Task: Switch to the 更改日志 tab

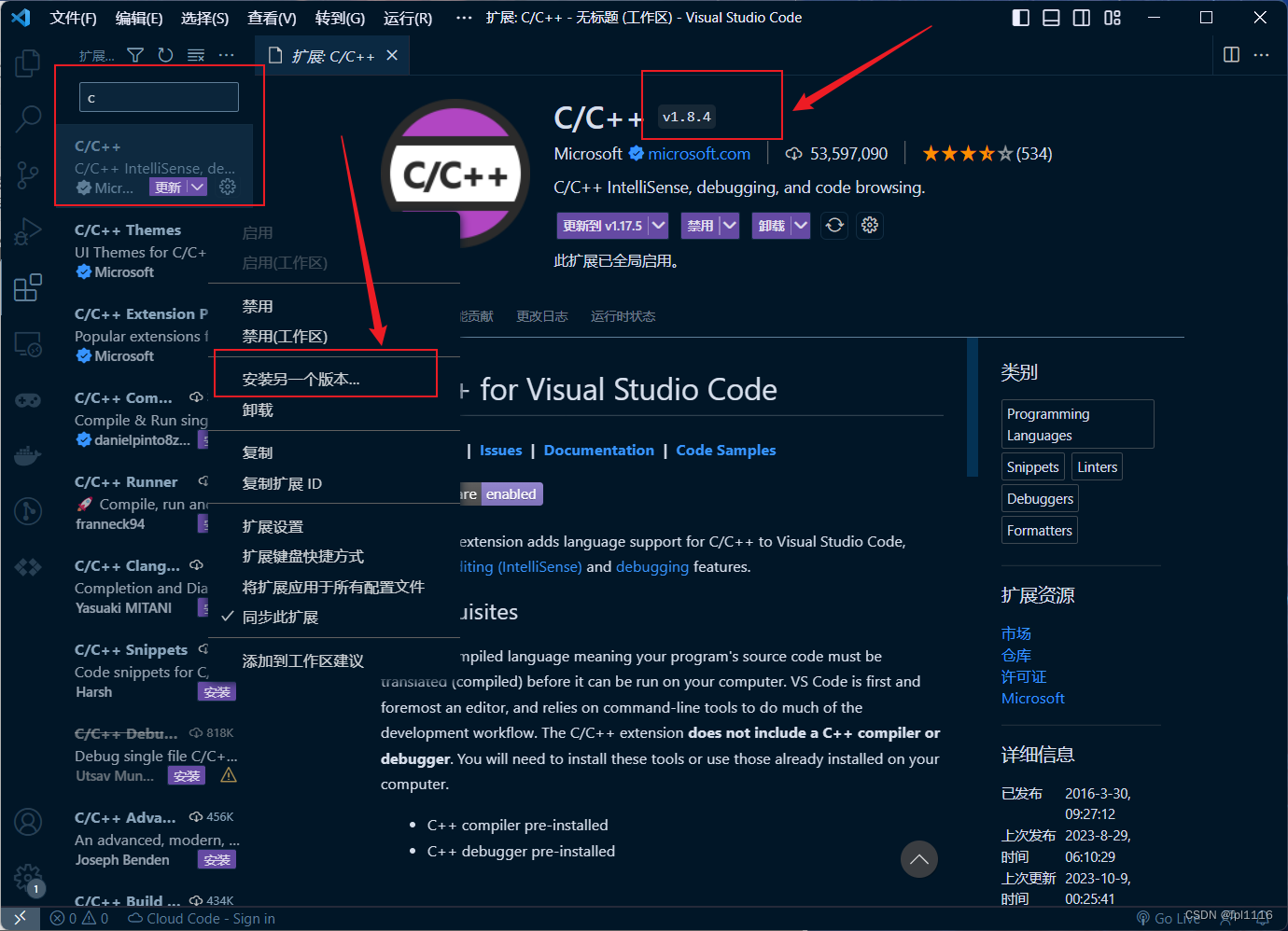Action: (x=542, y=316)
